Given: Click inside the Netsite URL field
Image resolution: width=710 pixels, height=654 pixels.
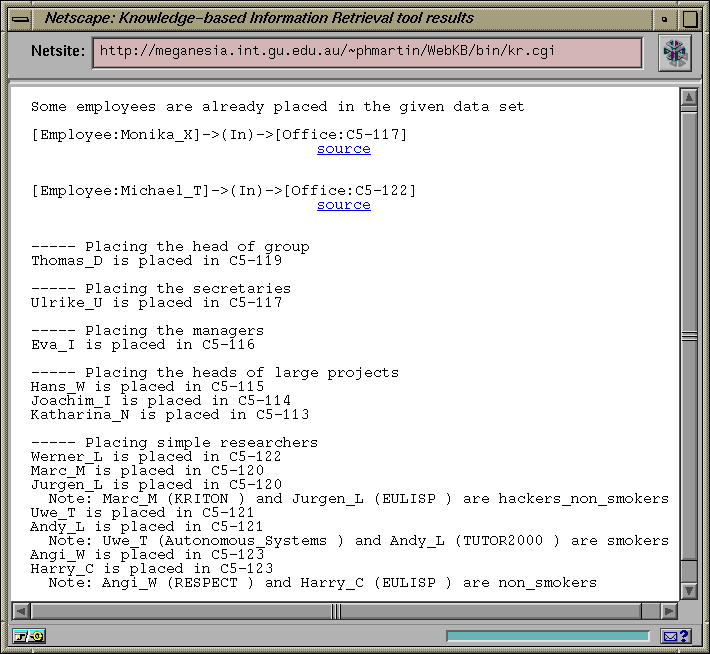Looking at the screenshot, I should pyautogui.click(x=366, y=52).
